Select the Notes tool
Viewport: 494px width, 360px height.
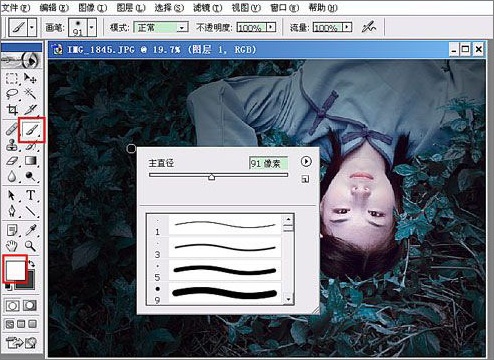click(x=12, y=230)
